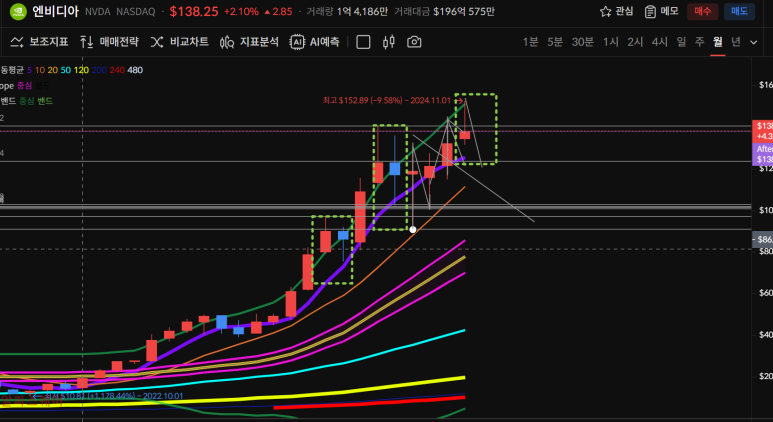Click the purple After-hours price tag
This screenshot has width=773, height=422.
click(x=762, y=154)
